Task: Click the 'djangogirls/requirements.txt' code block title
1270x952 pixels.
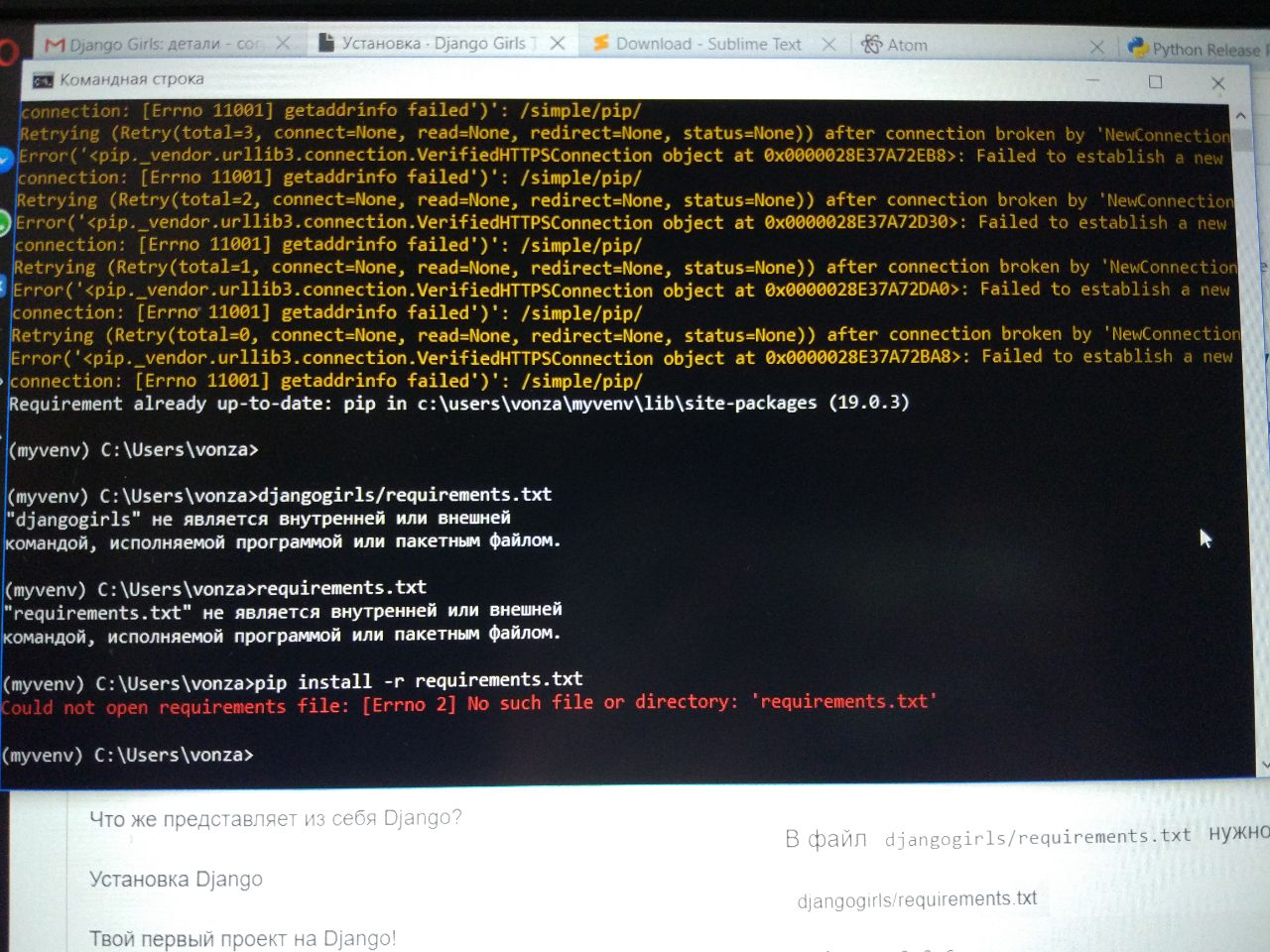Action: (917, 900)
